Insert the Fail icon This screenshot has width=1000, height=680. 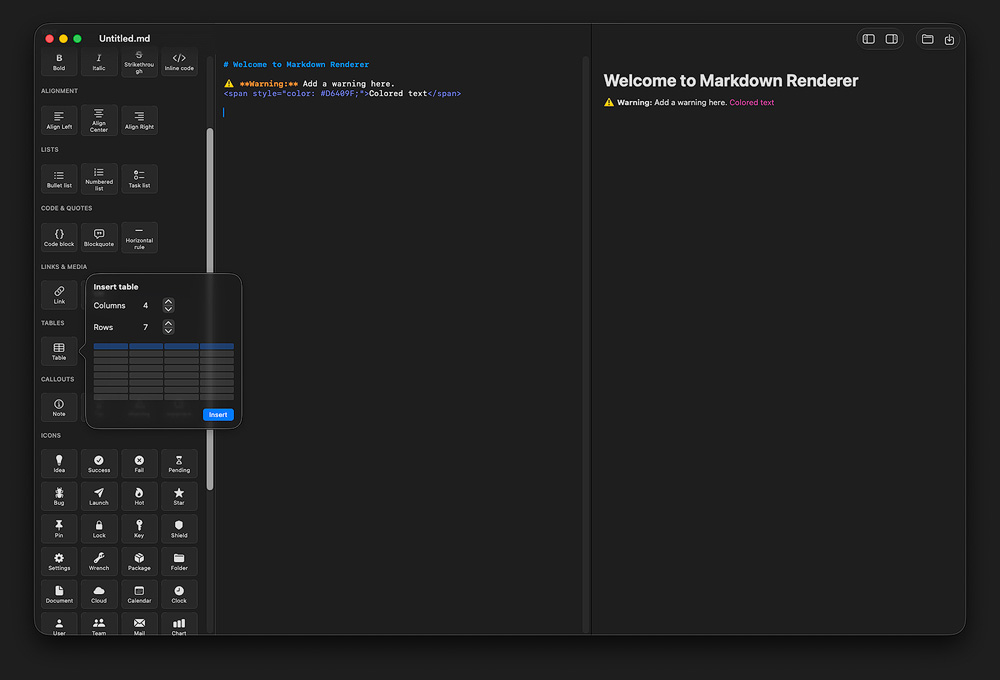point(139,464)
